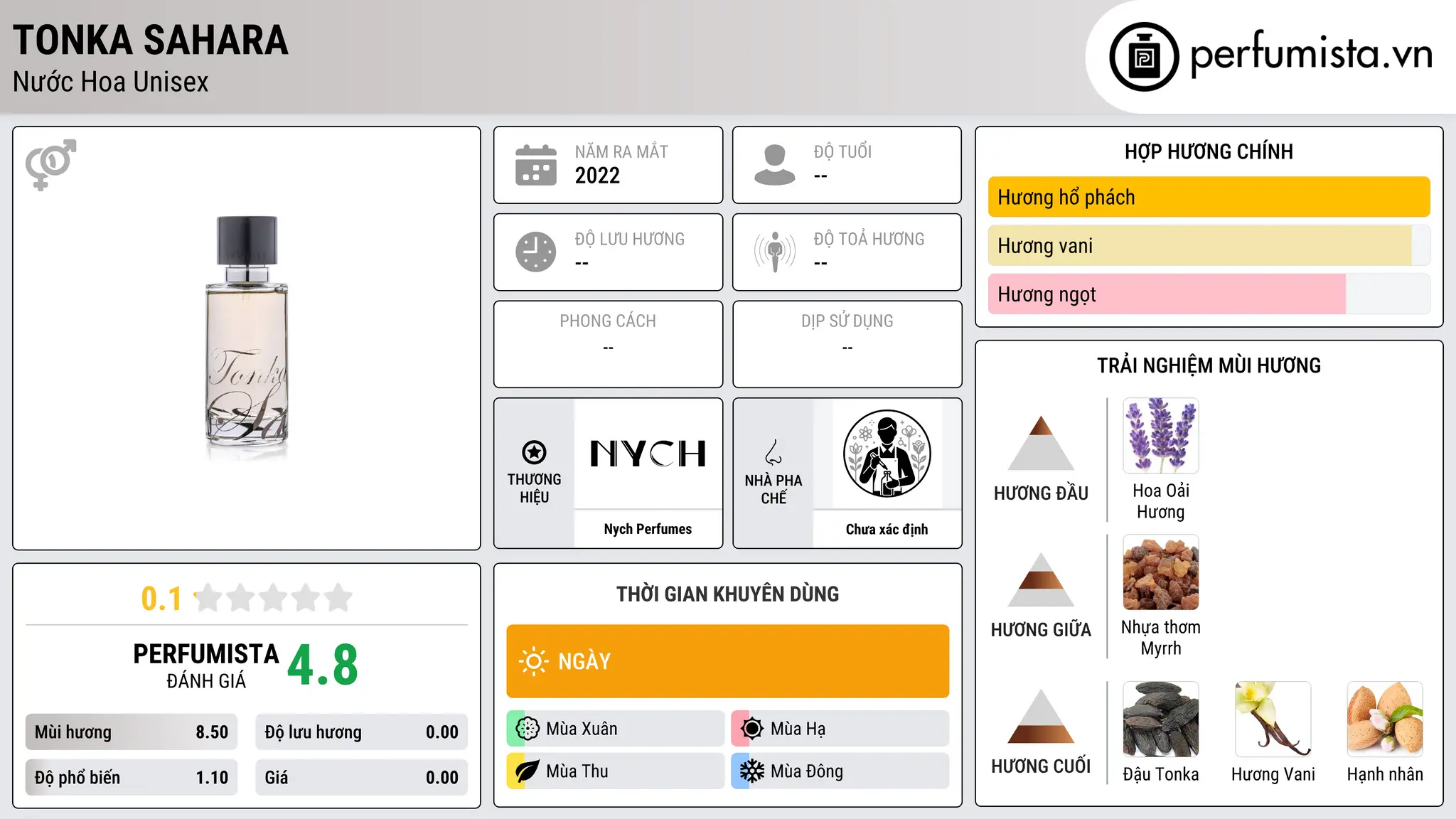
Task: Click the Hương đầu pyramid icon
Action: tap(1041, 443)
